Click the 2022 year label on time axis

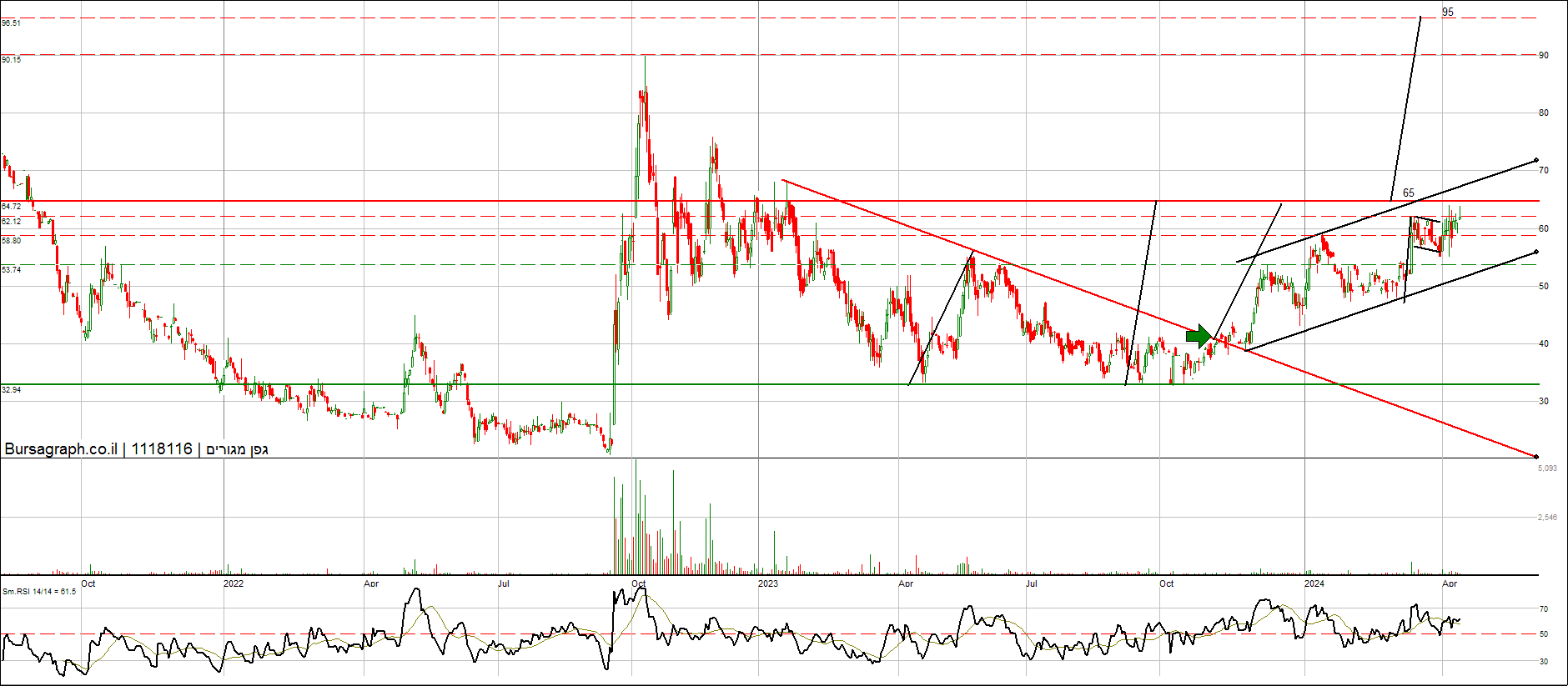click(234, 583)
